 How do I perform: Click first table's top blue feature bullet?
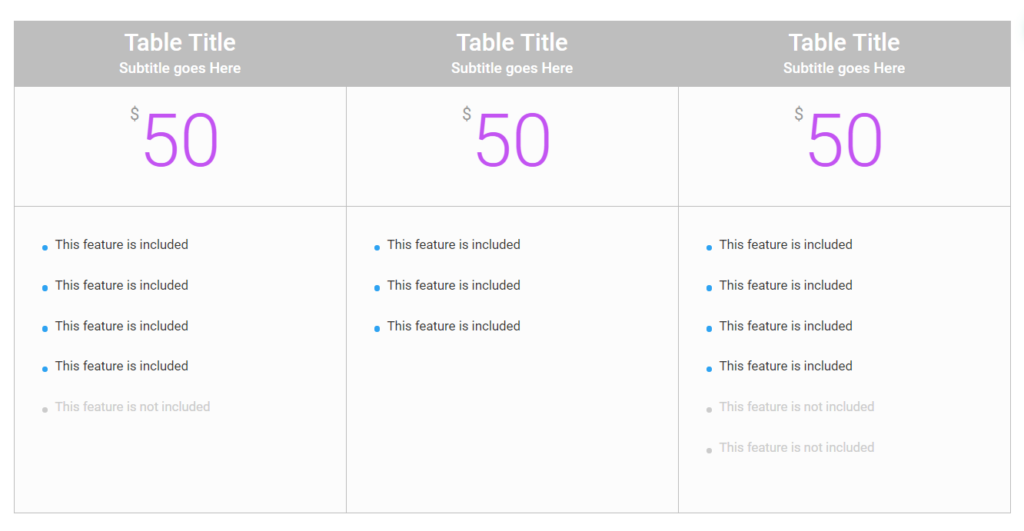[45, 247]
